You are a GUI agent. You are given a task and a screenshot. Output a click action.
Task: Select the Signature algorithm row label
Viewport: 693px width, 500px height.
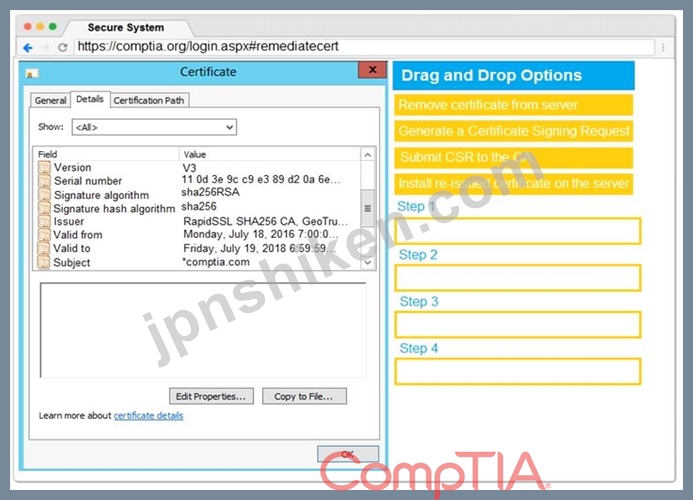point(101,195)
